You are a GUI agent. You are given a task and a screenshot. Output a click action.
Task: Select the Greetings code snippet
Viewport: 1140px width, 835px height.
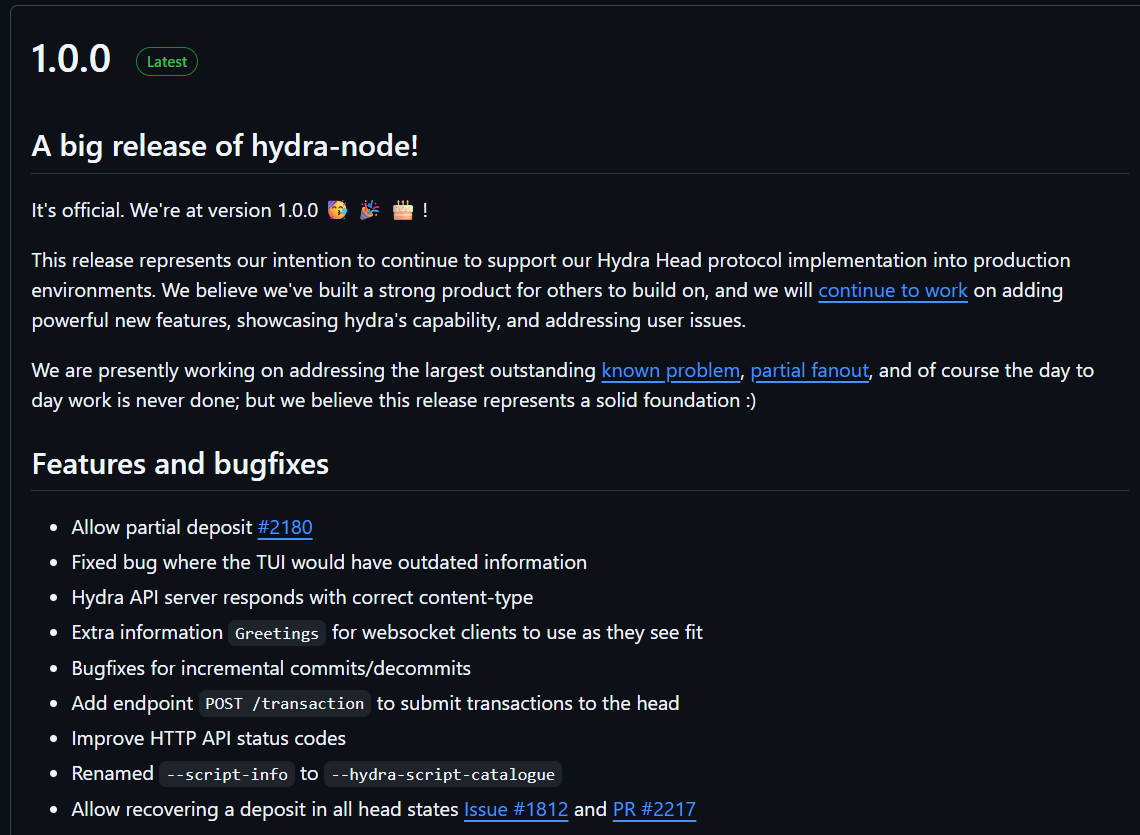pos(276,632)
